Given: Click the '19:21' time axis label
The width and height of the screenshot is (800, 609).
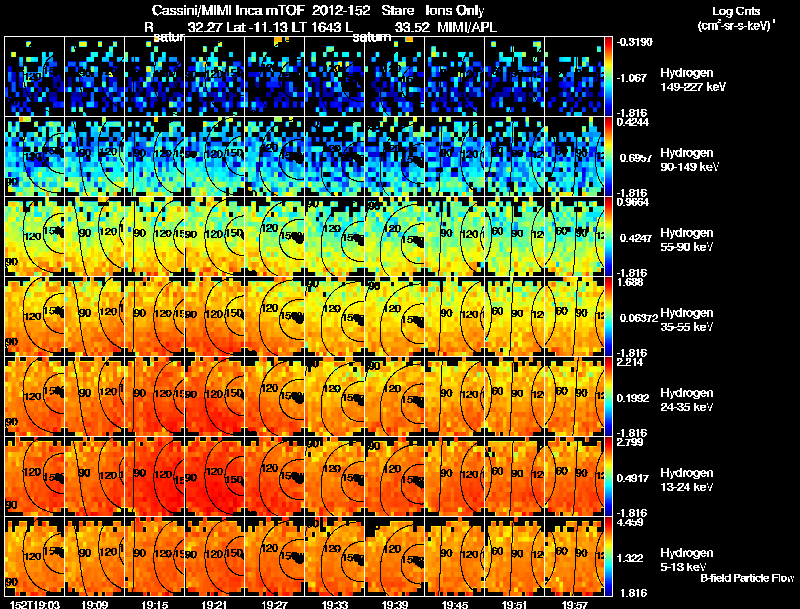Looking at the screenshot, I should [x=215, y=604].
